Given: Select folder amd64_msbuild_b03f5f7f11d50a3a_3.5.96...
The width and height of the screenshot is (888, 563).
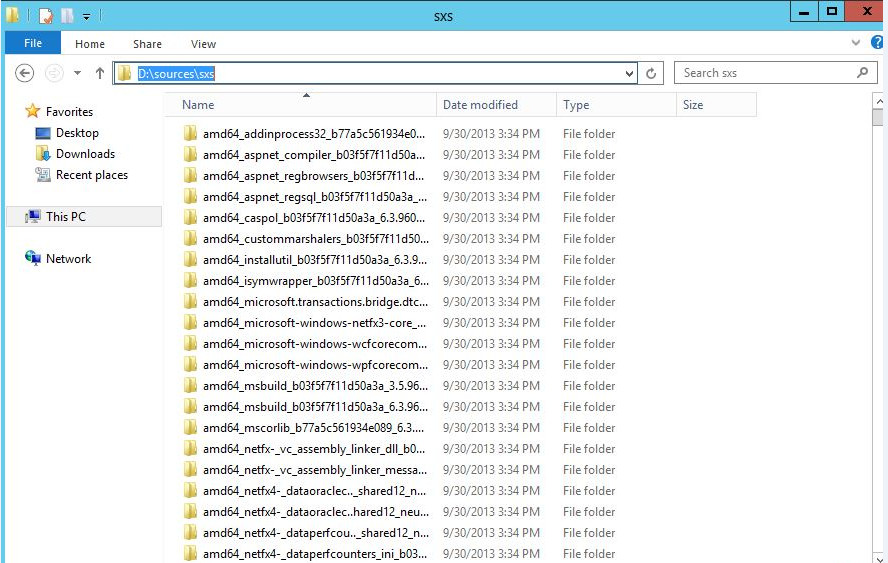Looking at the screenshot, I should 315,385.
